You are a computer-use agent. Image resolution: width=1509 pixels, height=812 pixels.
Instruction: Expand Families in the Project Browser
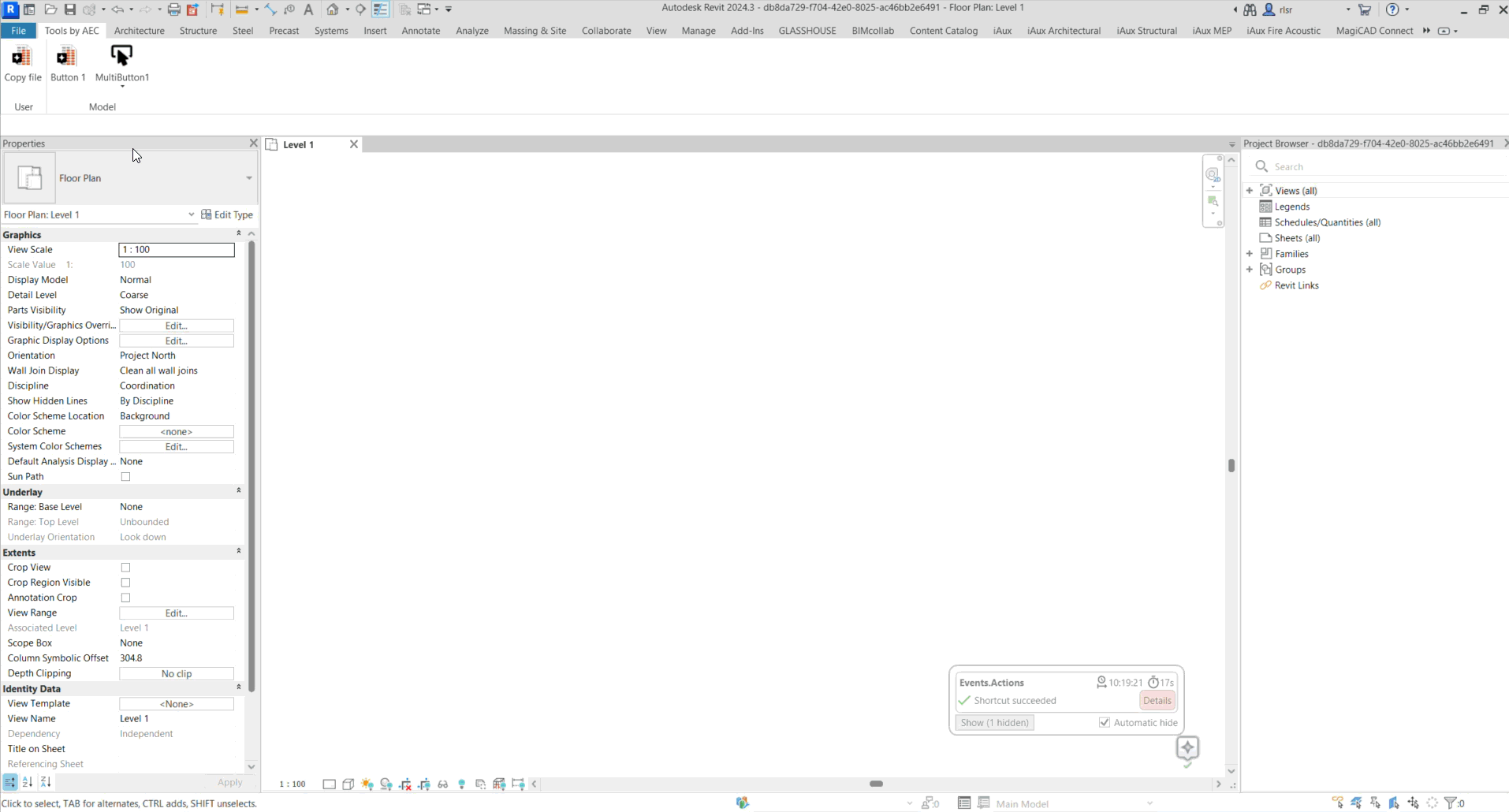1250,253
